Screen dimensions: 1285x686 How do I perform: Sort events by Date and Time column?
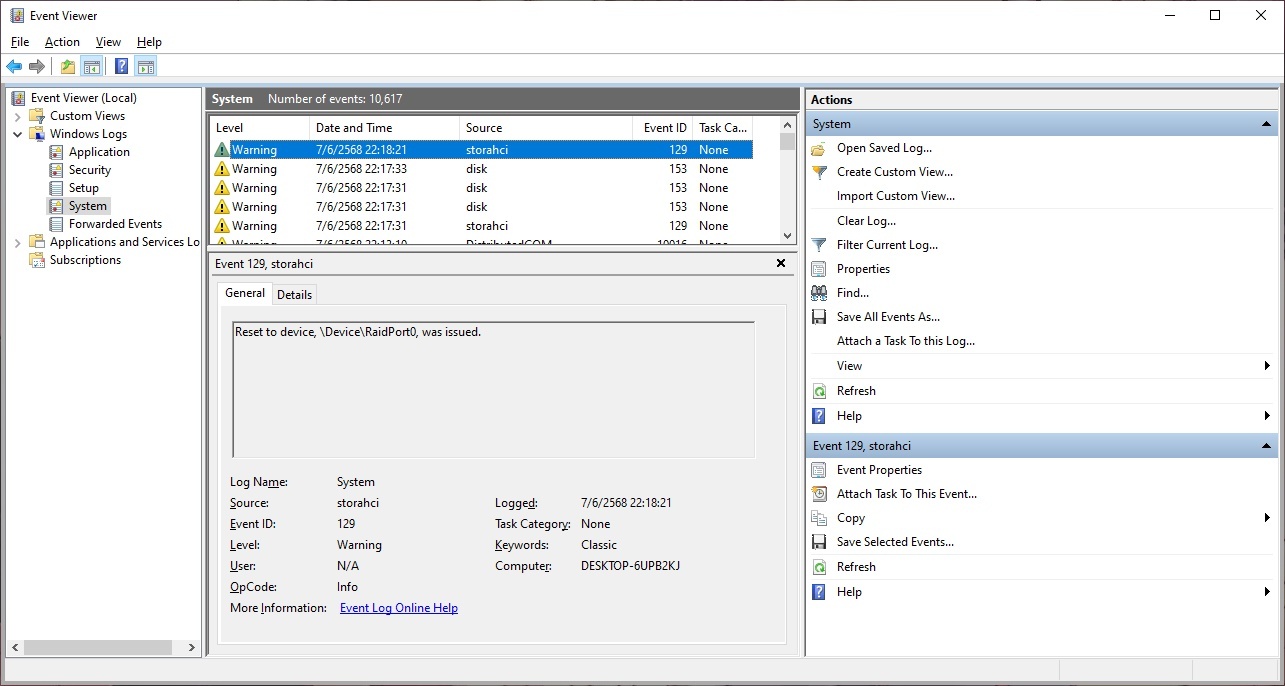click(353, 128)
